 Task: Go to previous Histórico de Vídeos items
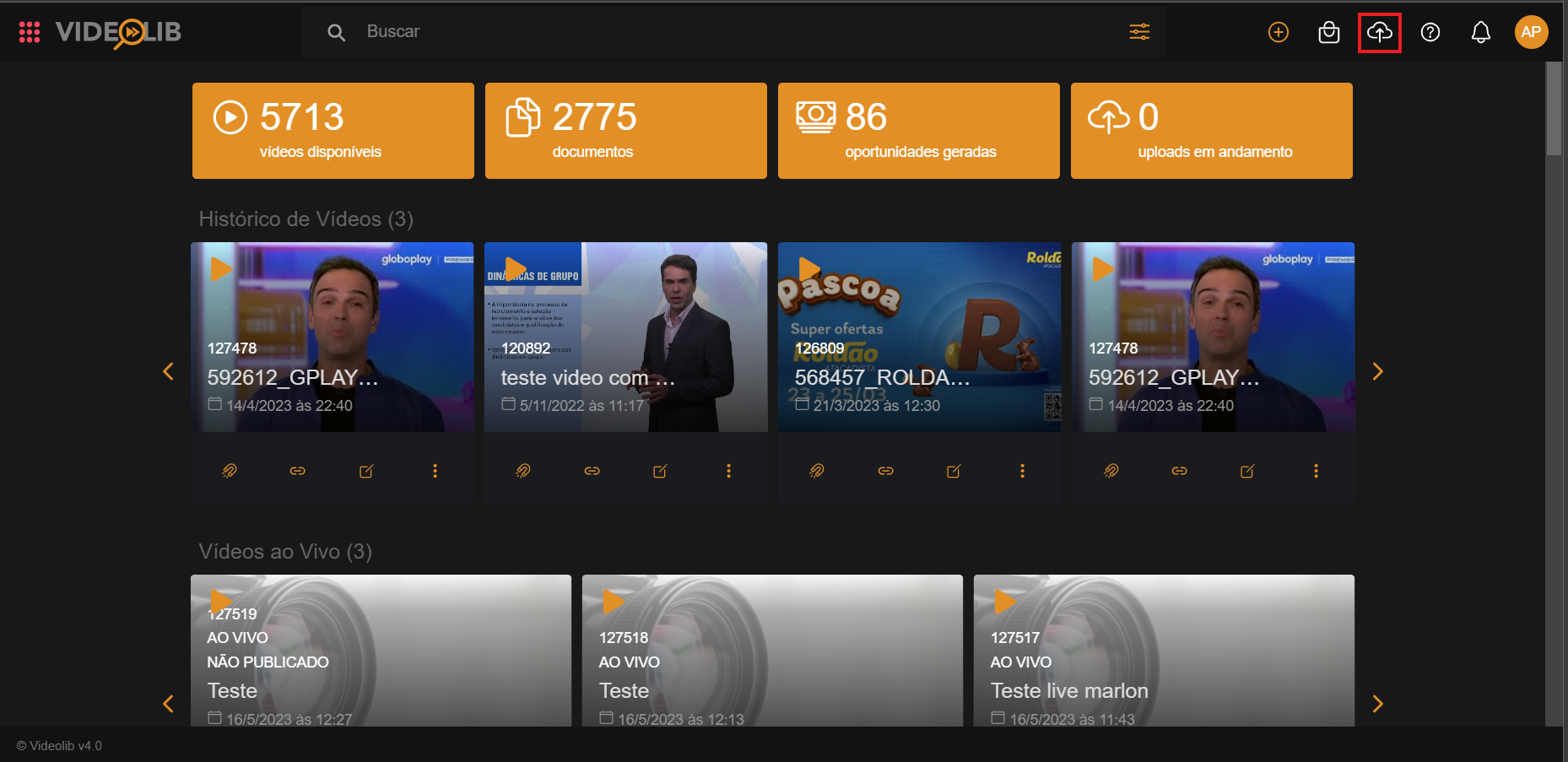click(x=168, y=371)
